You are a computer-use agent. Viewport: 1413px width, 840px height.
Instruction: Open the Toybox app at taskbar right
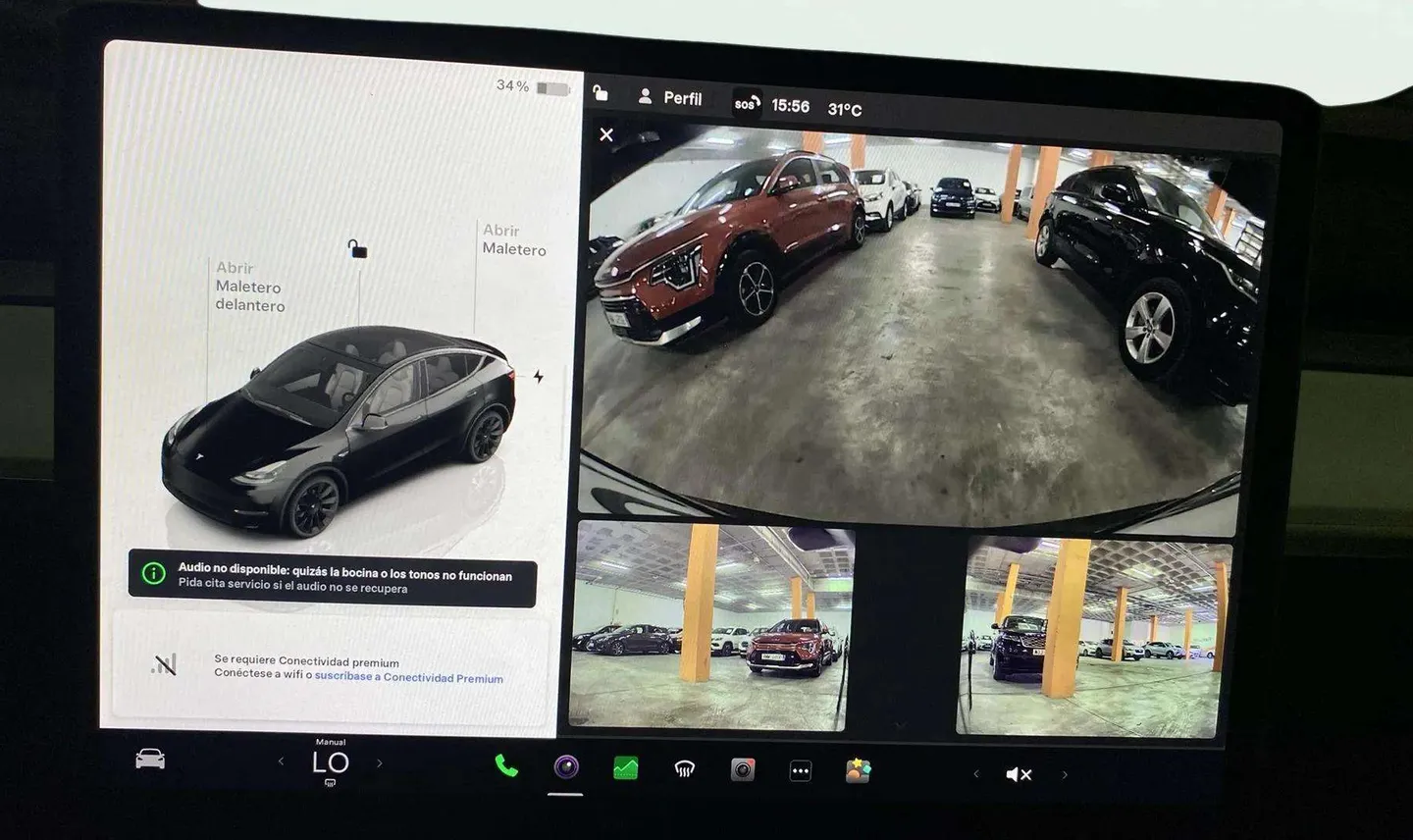click(856, 771)
